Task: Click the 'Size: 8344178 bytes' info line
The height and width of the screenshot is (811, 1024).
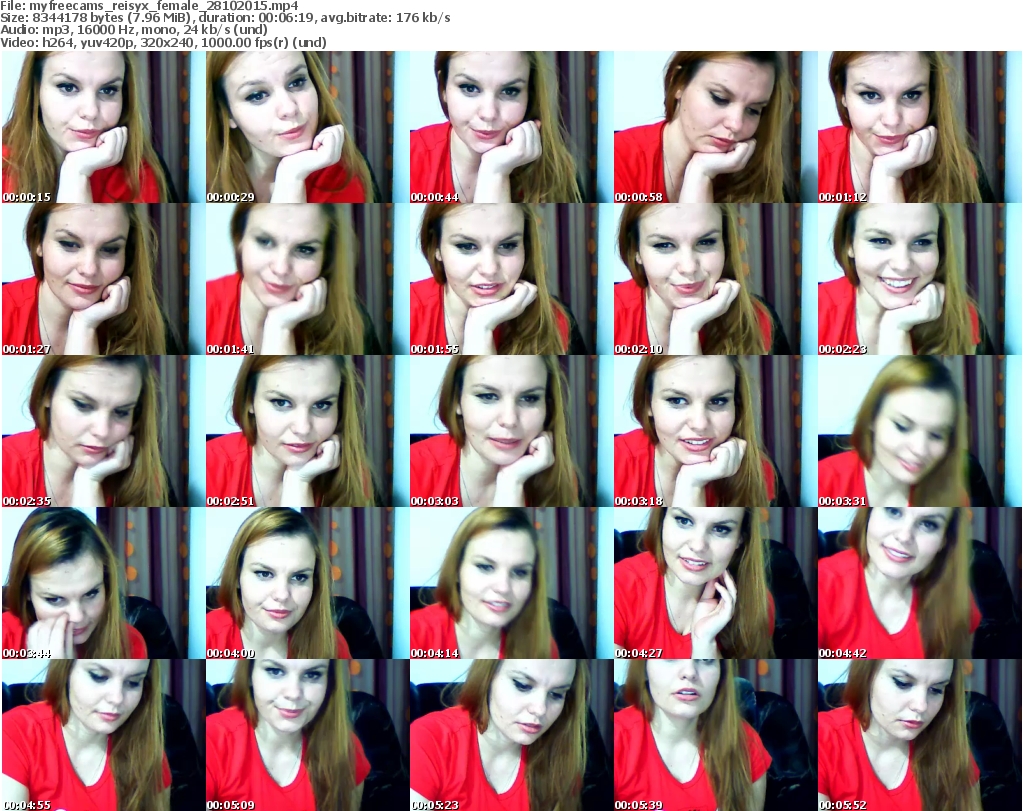Action: 225,18
